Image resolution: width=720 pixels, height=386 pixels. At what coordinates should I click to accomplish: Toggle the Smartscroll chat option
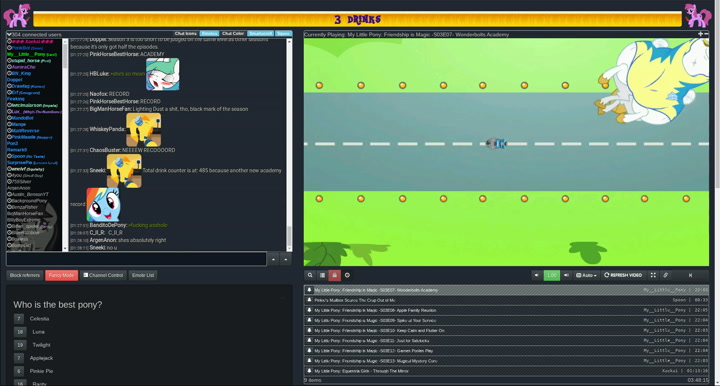(x=260, y=34)
